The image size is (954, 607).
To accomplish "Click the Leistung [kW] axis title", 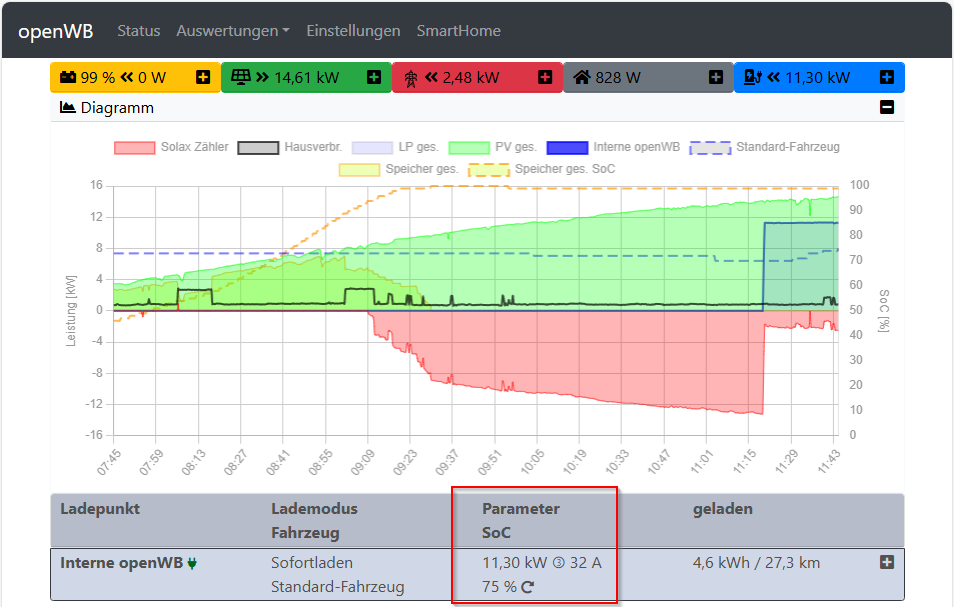I will click(71, 311).
